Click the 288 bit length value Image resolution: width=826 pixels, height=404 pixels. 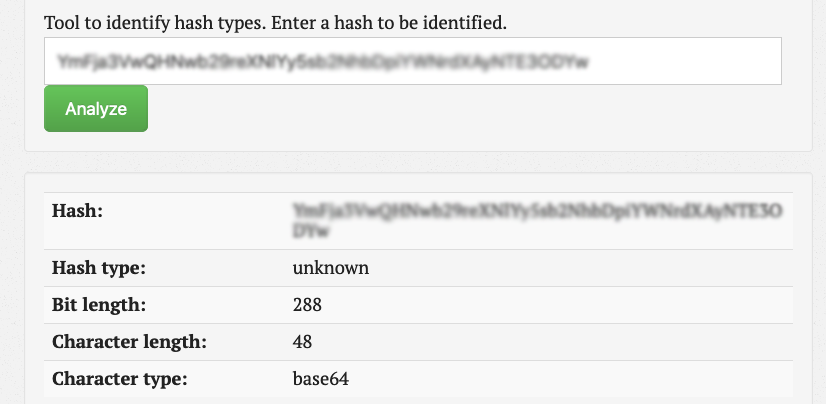pos(307,305)
